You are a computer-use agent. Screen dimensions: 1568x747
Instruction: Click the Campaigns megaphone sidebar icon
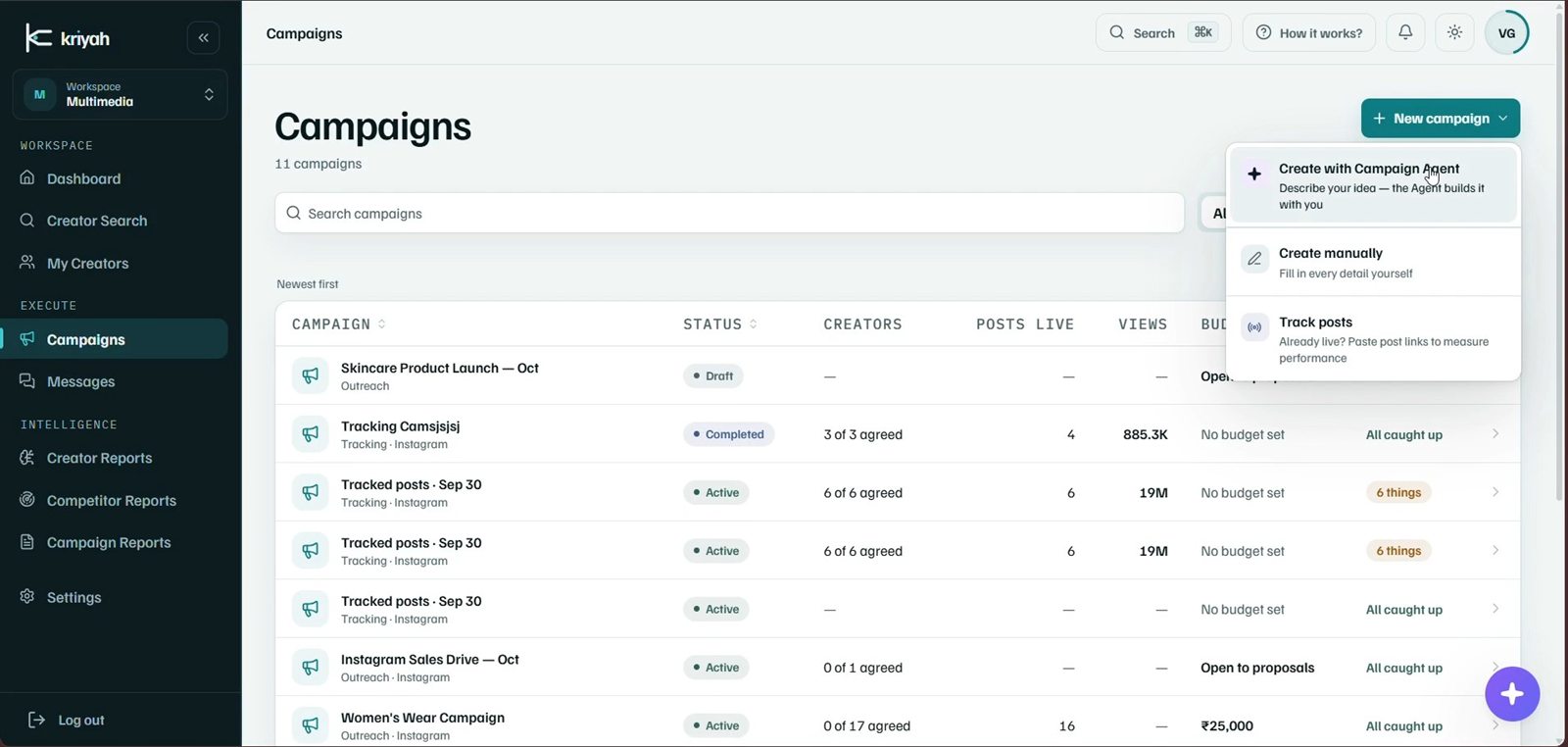pos(27,338)
